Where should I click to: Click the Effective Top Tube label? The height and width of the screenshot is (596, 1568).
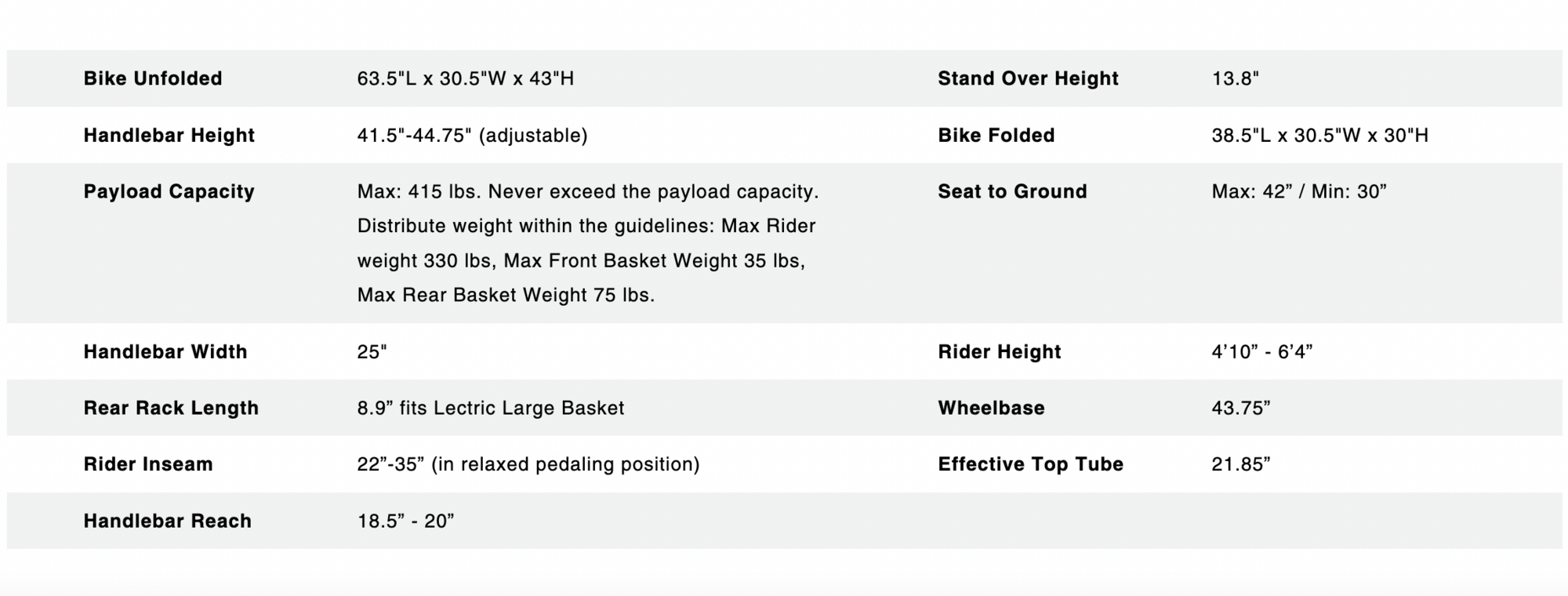pos(1030,464)
